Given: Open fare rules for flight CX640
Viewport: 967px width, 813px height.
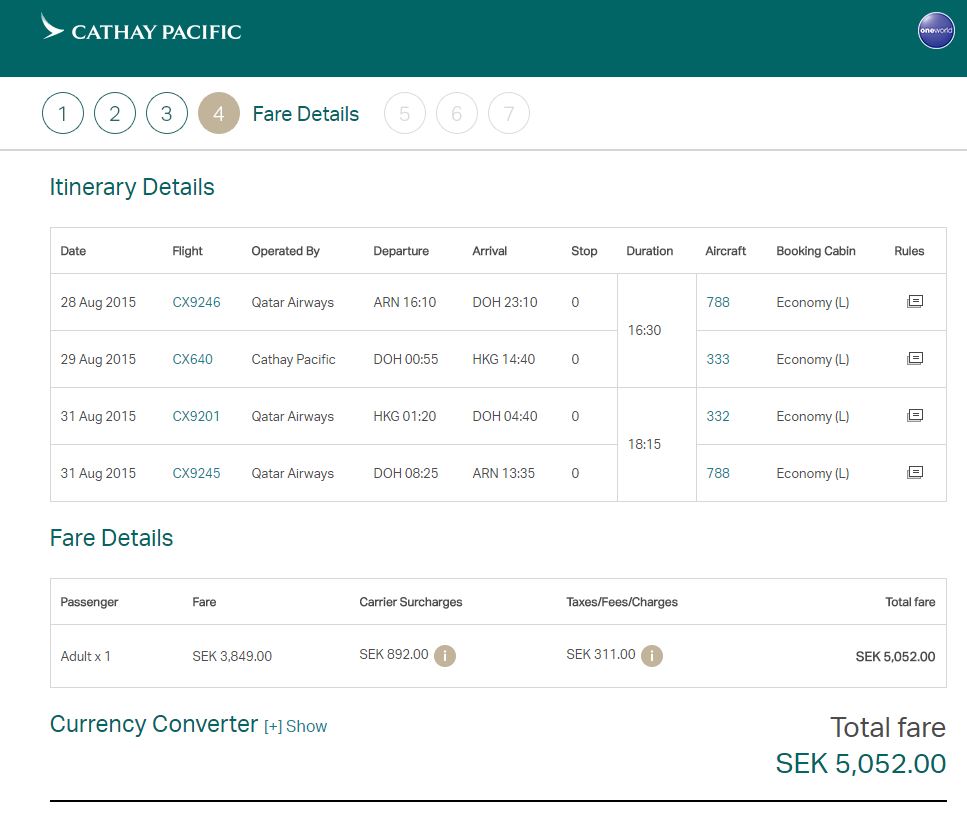Looking at the screenshot, I should (x=915, y=358).
